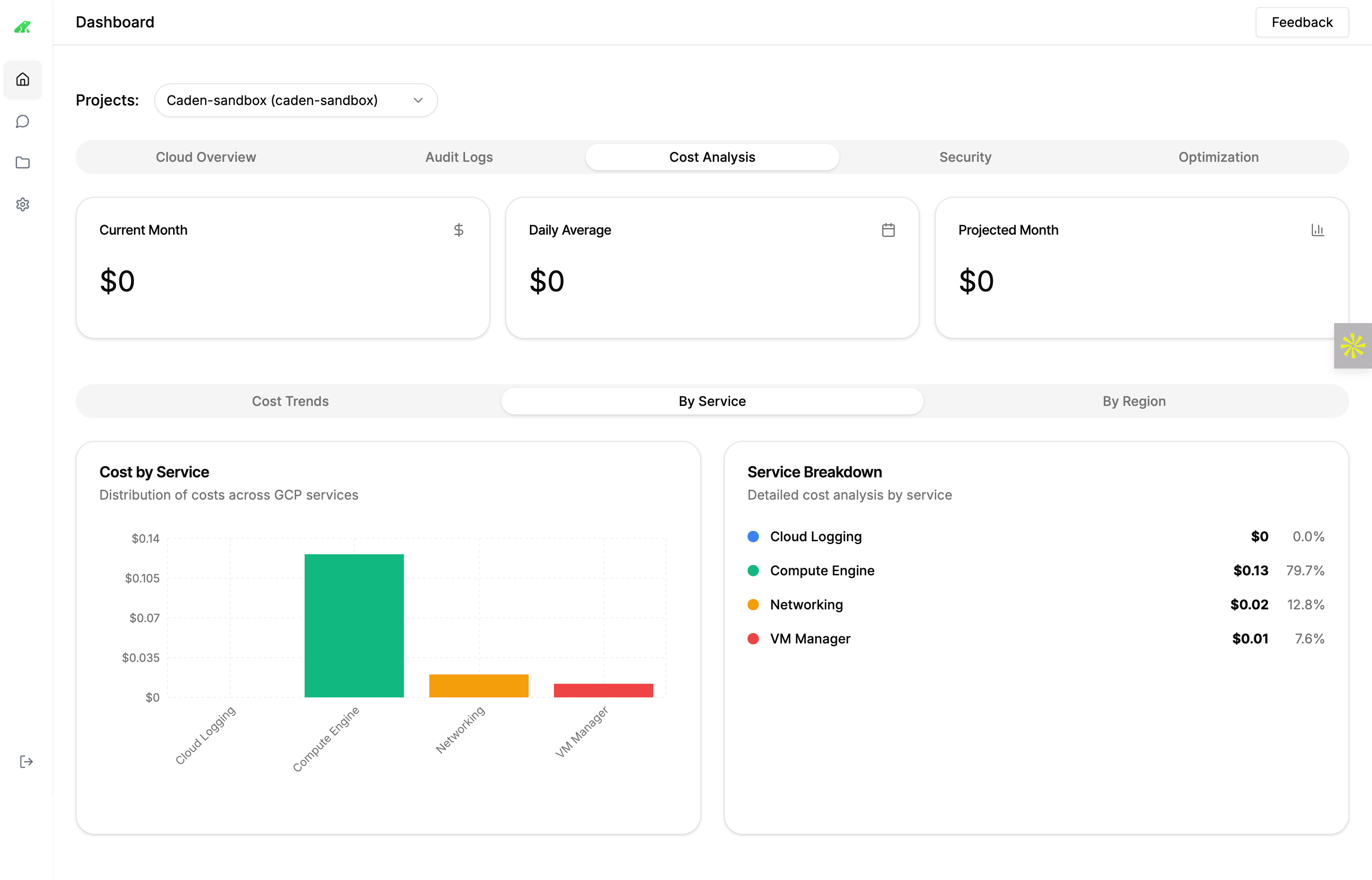Select the Cost Trends sub-tab
The image size is (1372, 880).
coord(290,401)
